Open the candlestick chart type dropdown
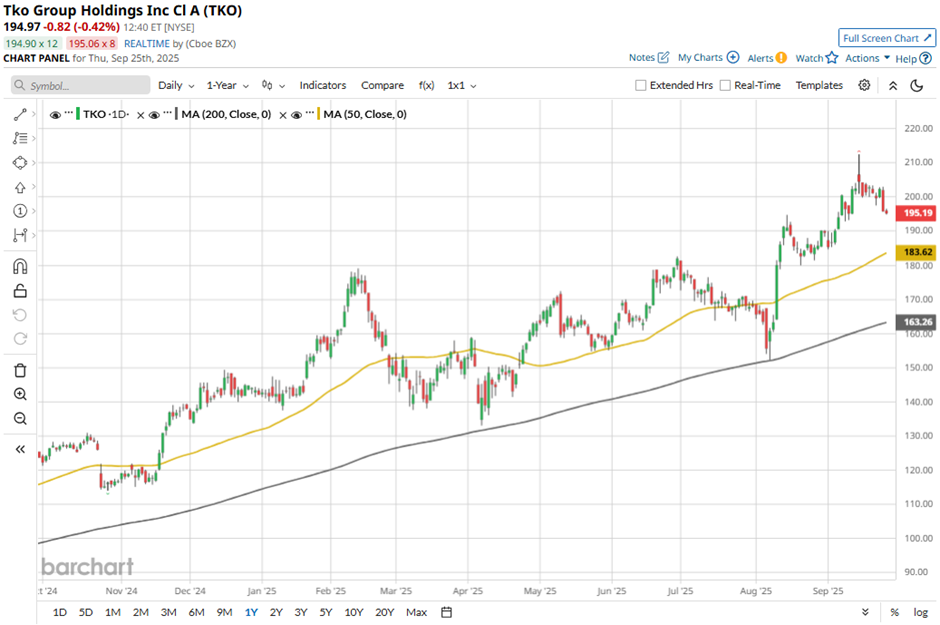This screenshot has height=625, width=940. pyautogui.click(x=273, y=85)
